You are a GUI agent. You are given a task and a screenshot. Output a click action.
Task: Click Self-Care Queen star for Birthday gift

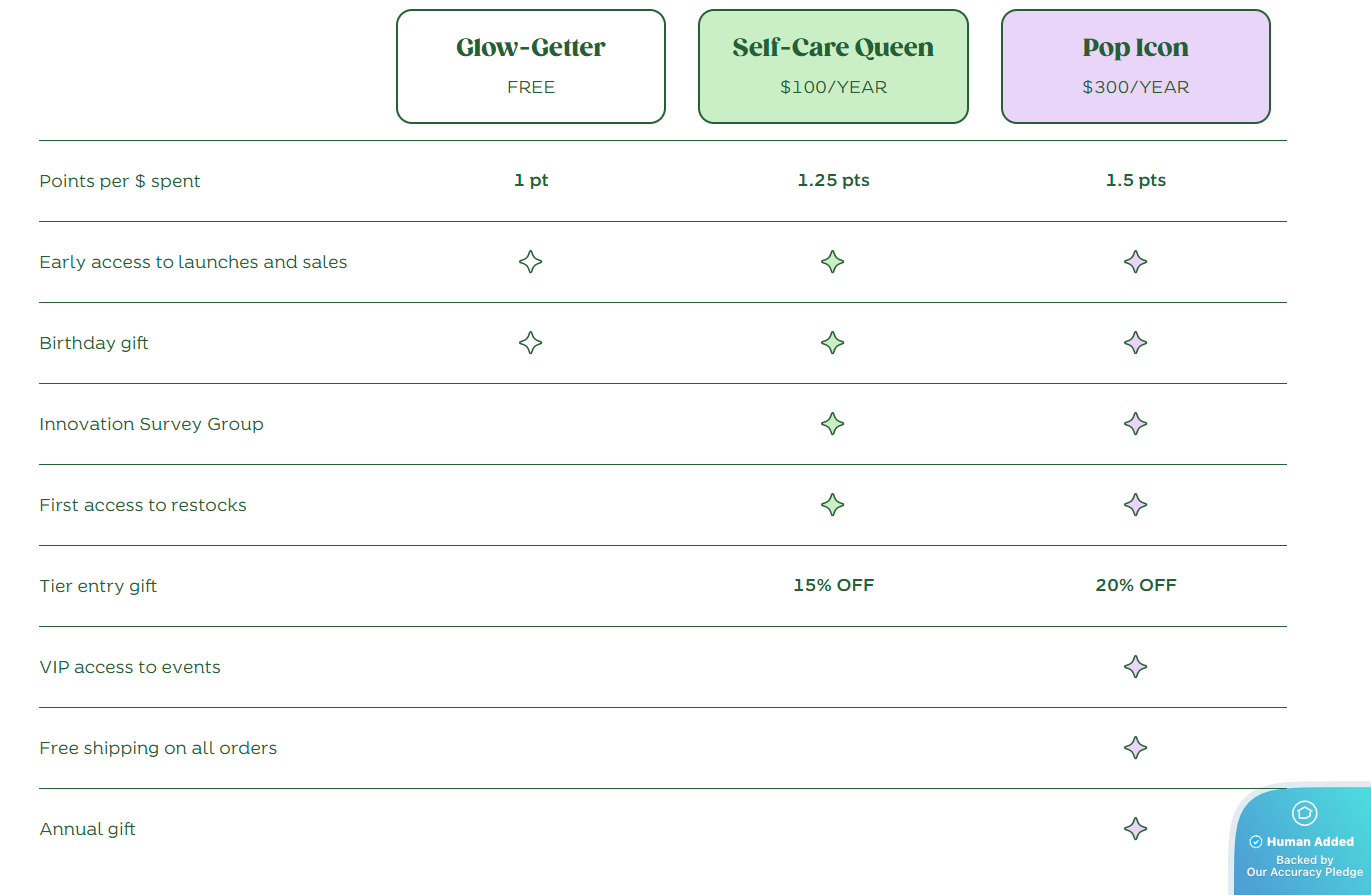(832, 343)
